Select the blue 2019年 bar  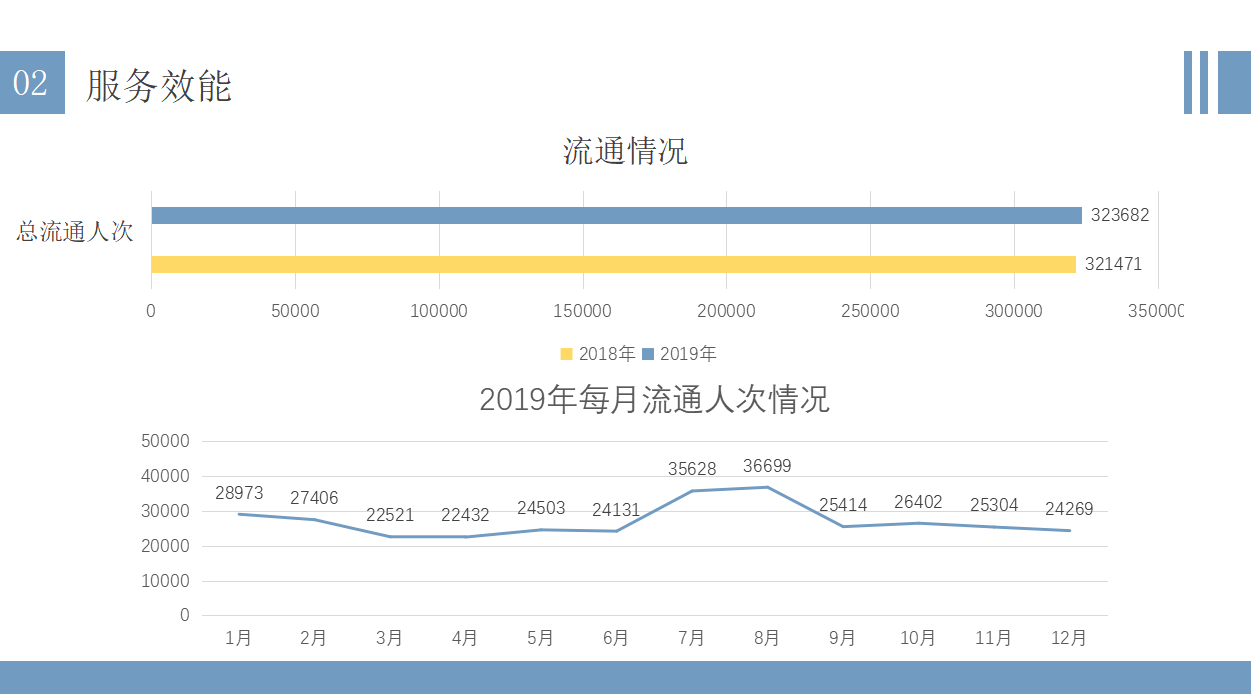[x=617, y=215]
